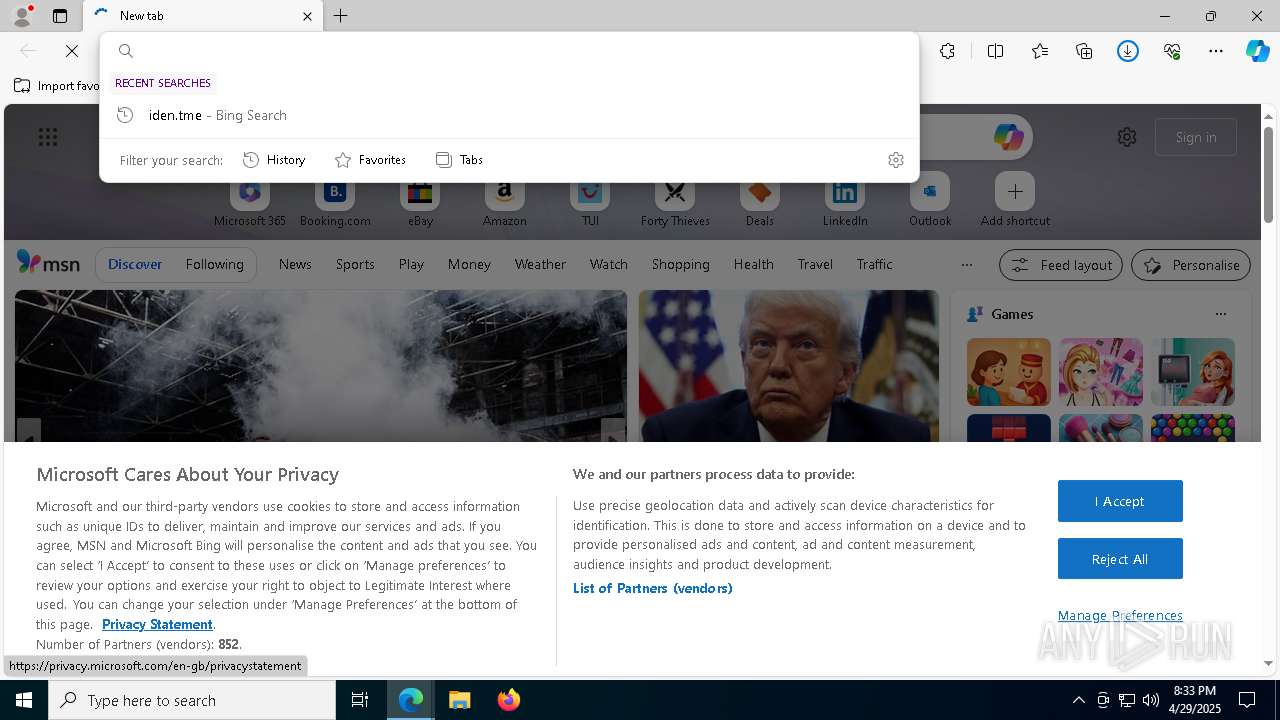
Task: Open the tab actions menu icon
Action: coord(60,16)
